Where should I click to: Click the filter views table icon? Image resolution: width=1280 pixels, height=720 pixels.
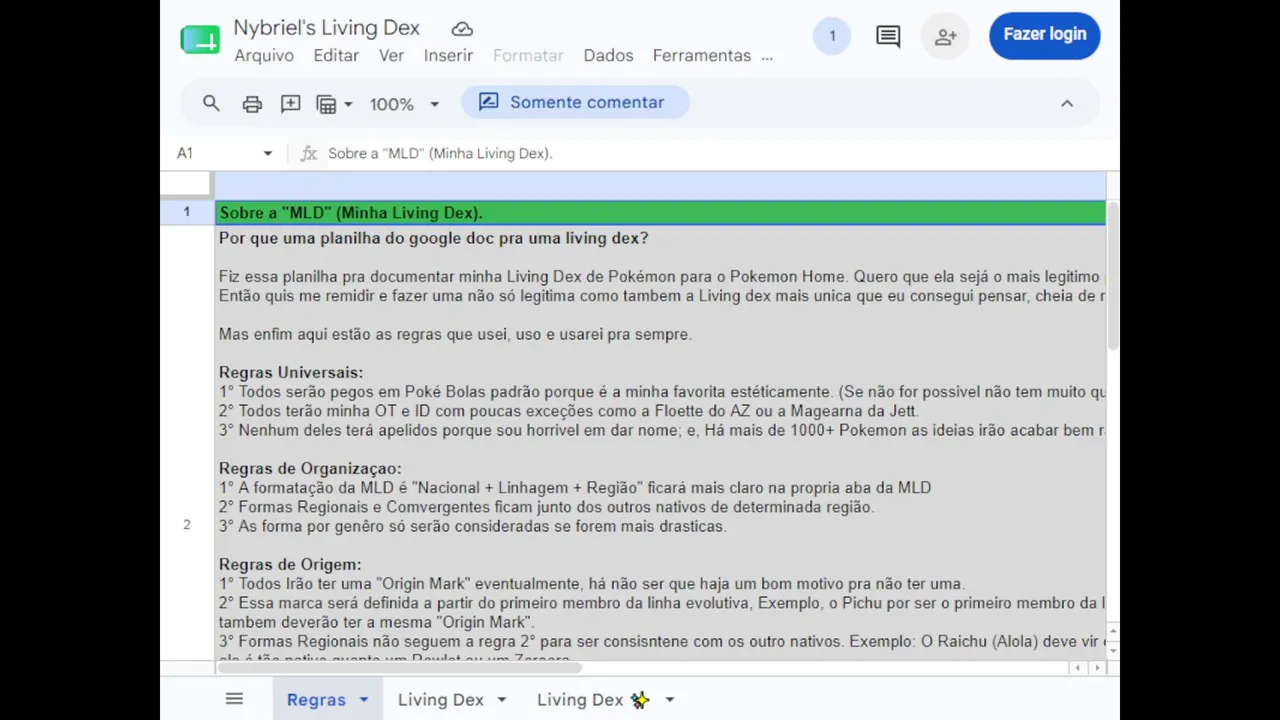[326, 103]
